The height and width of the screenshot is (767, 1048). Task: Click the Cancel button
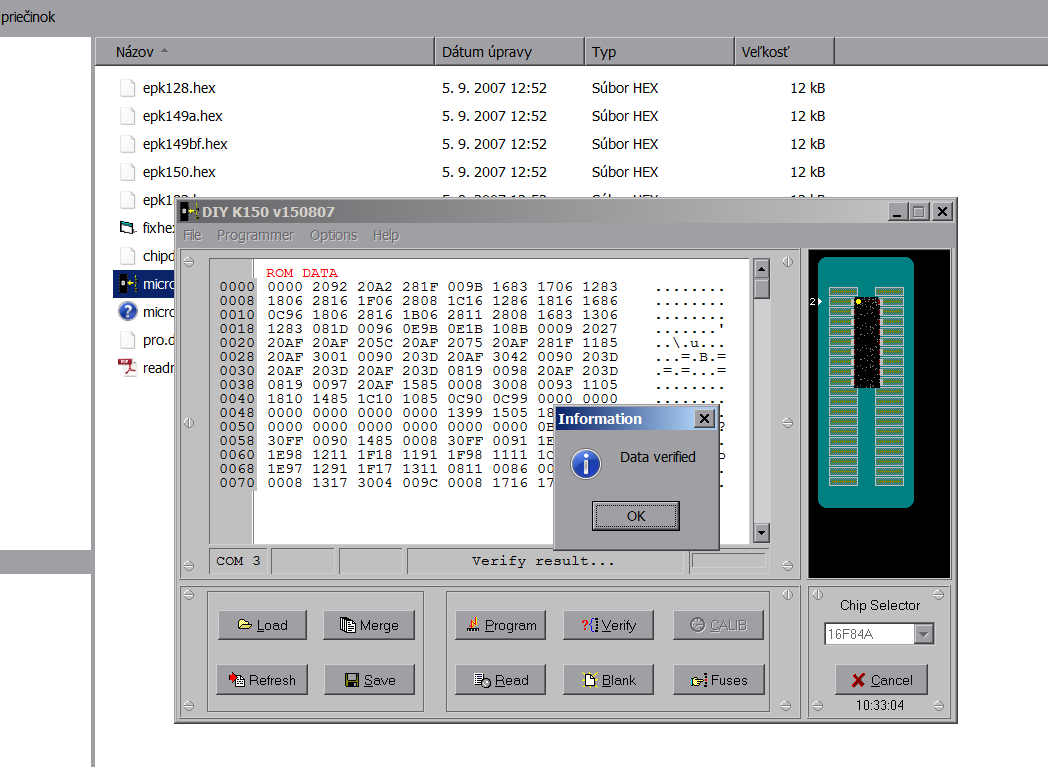[881, 680]
